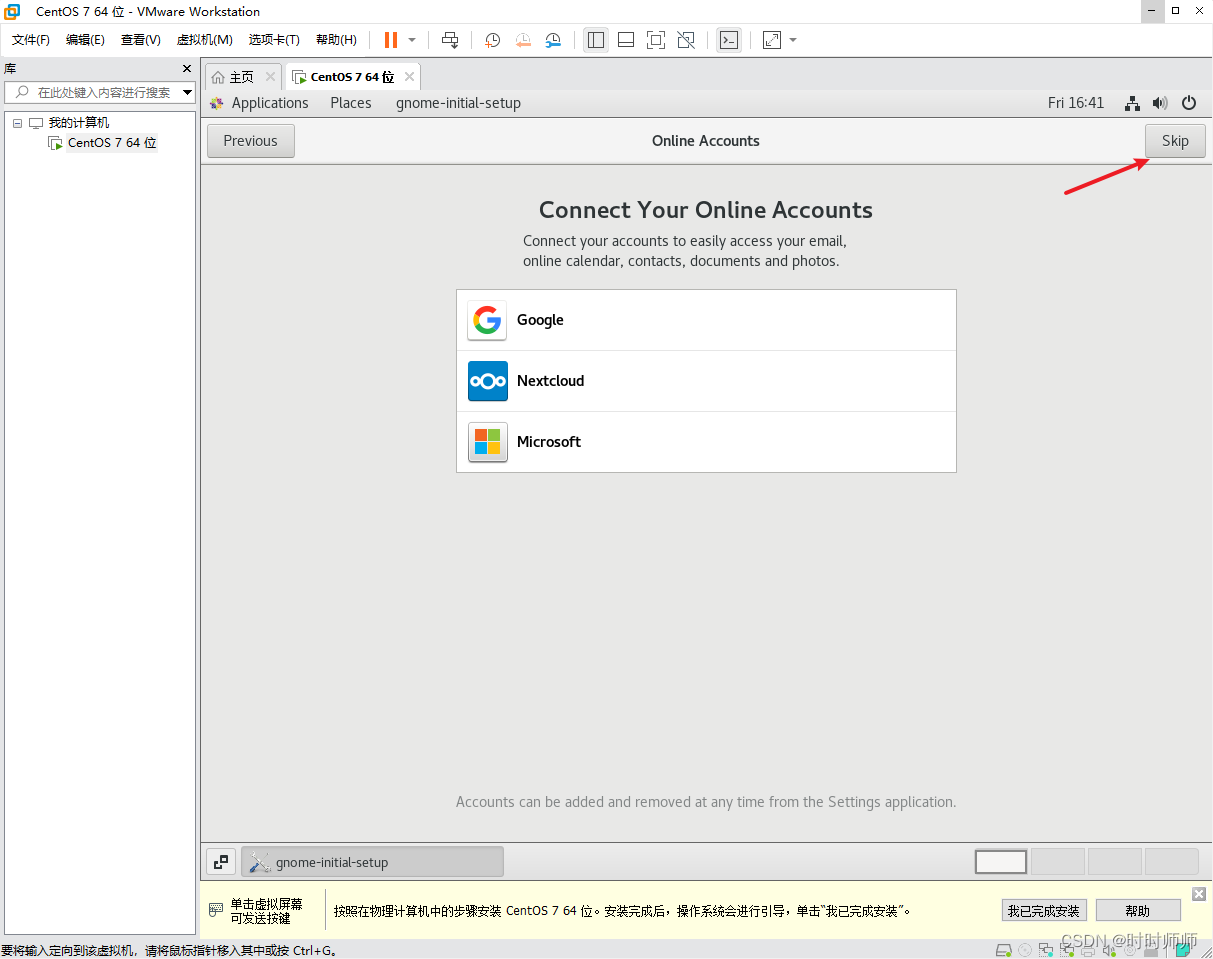
Task: Click the 帮助 button in hint bar
Action: [1138, 911]
